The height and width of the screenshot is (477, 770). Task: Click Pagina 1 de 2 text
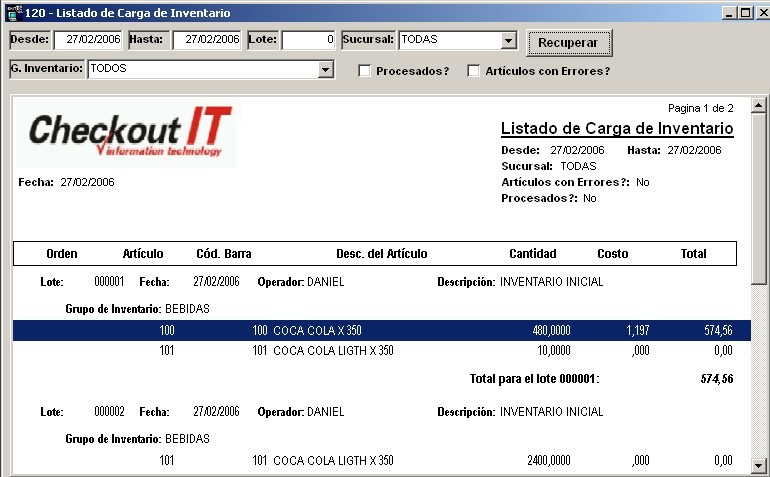[x=701, y=108]
